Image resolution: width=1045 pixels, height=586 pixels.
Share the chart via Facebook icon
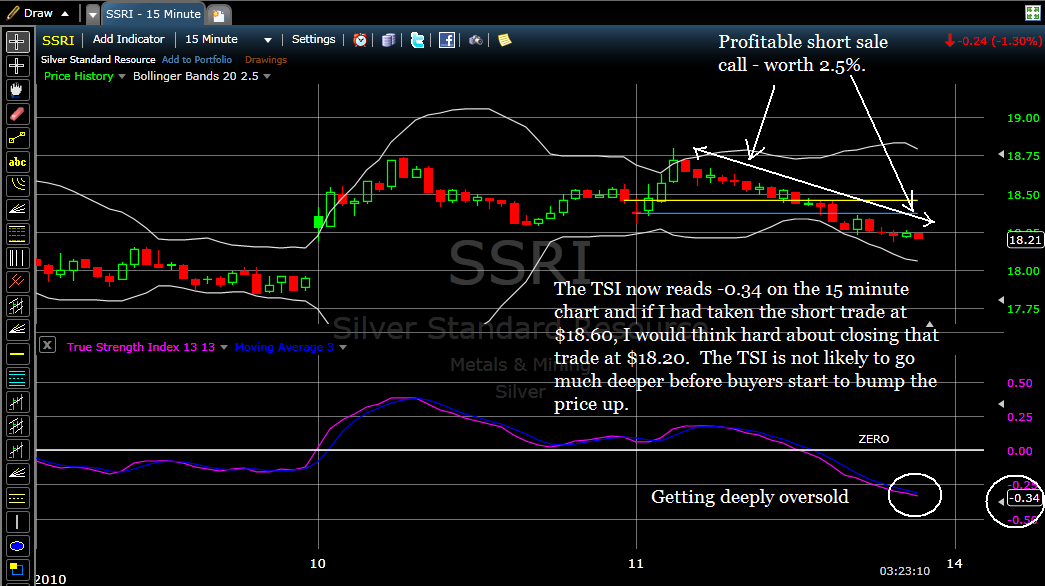[x=447, y=40]
